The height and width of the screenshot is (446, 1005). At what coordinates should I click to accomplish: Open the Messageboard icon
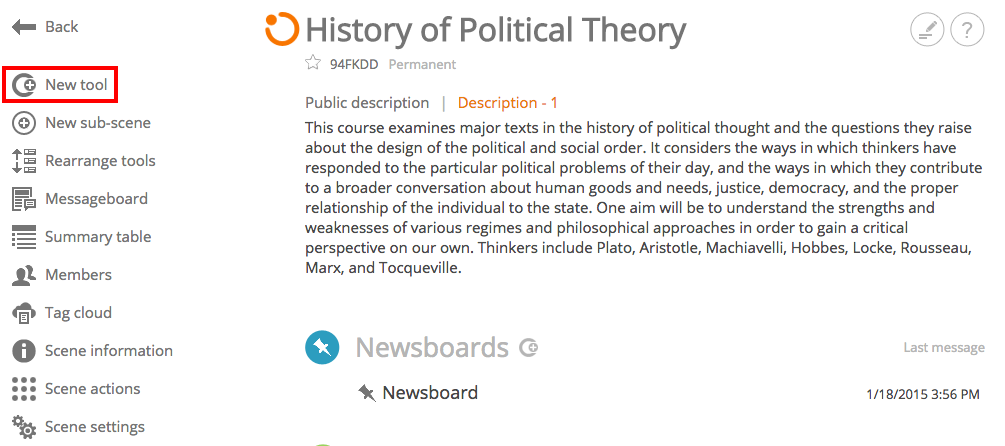pos(24,199)
